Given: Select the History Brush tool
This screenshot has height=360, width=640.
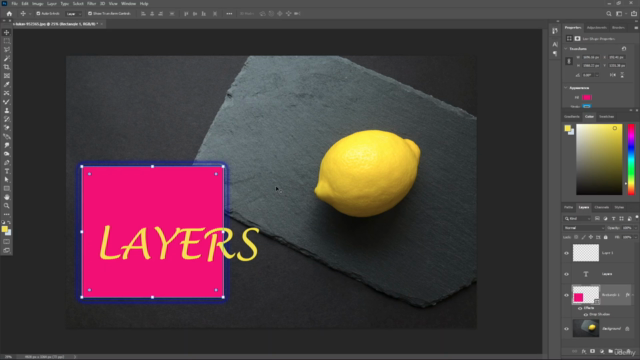Looking at the screenshot, I should pyautogui.click(x=7, y=119).
